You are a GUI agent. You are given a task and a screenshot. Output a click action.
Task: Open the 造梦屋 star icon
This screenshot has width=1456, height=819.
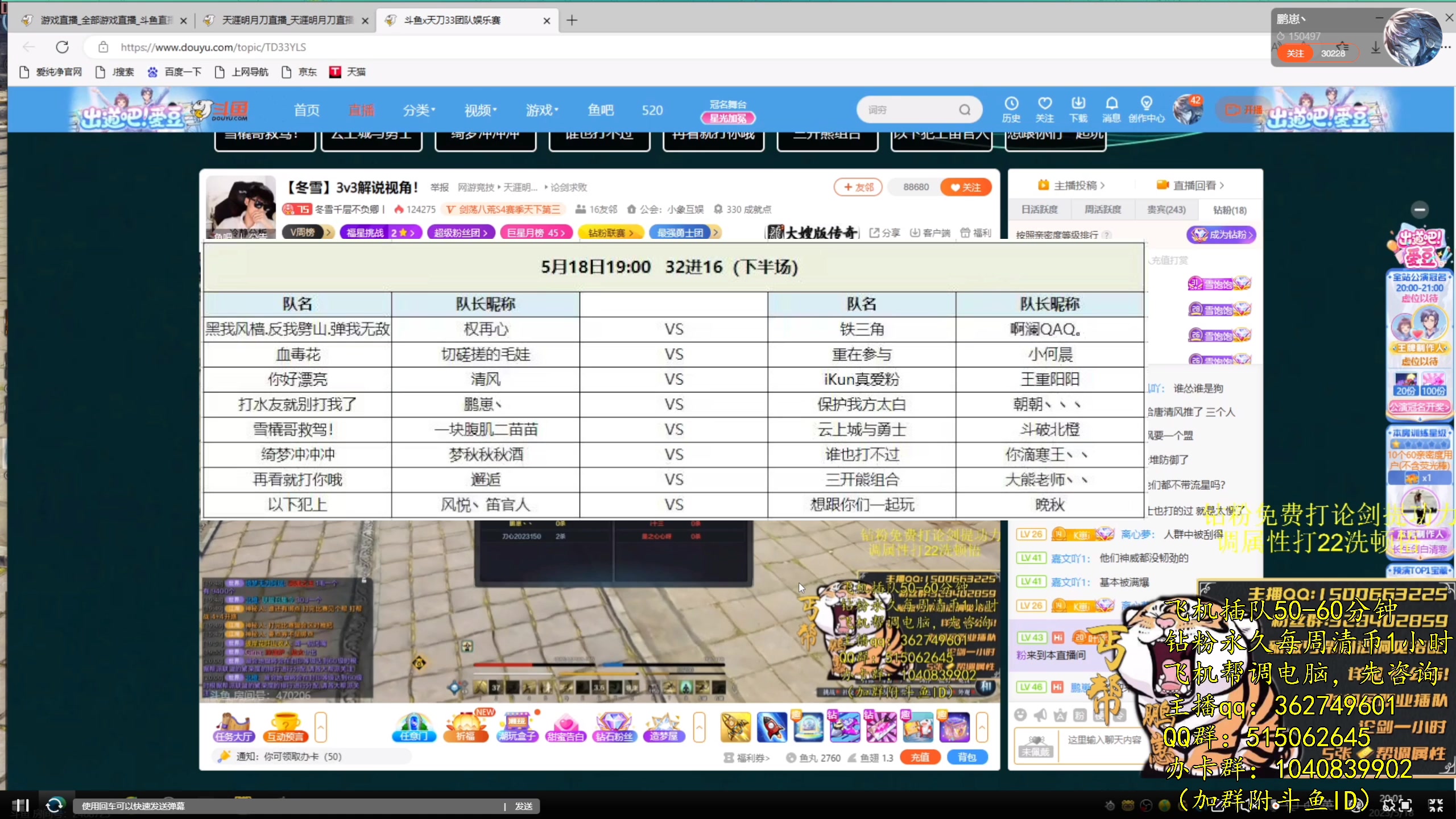point(663,727)
